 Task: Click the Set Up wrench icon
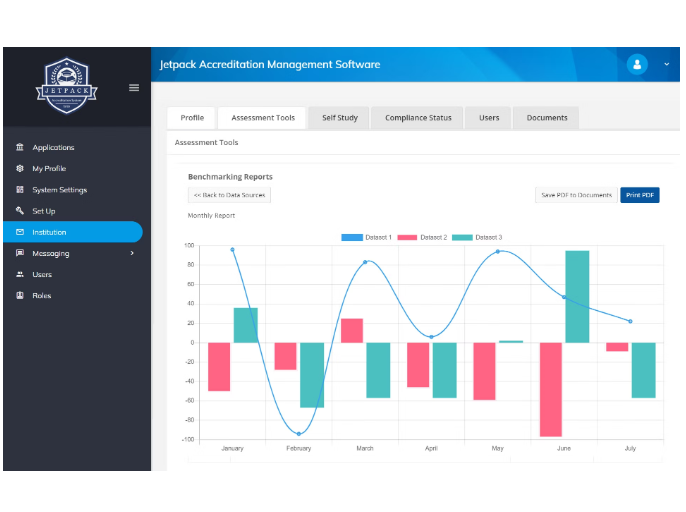20,210
